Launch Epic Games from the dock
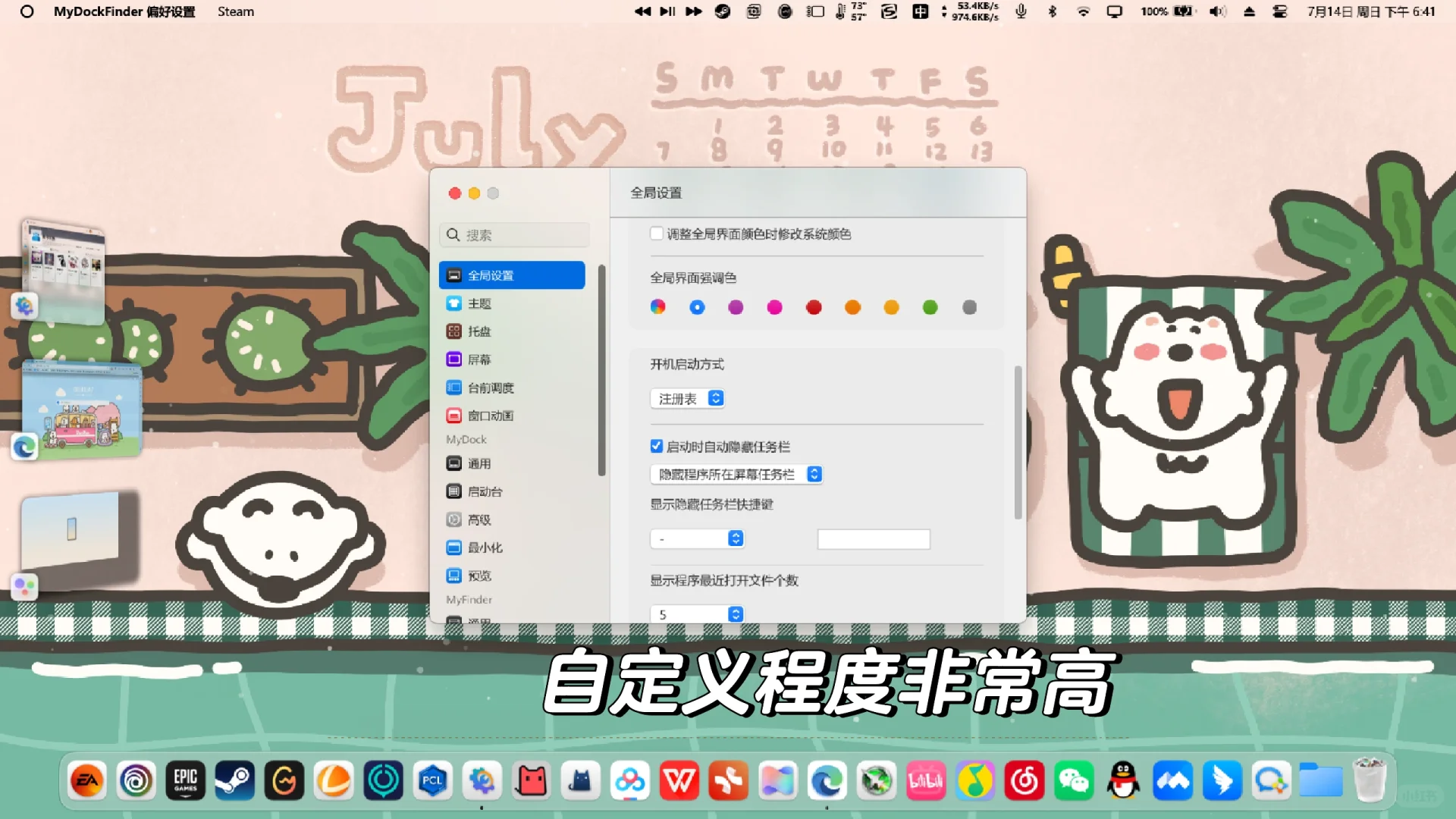 coord(186,780)
